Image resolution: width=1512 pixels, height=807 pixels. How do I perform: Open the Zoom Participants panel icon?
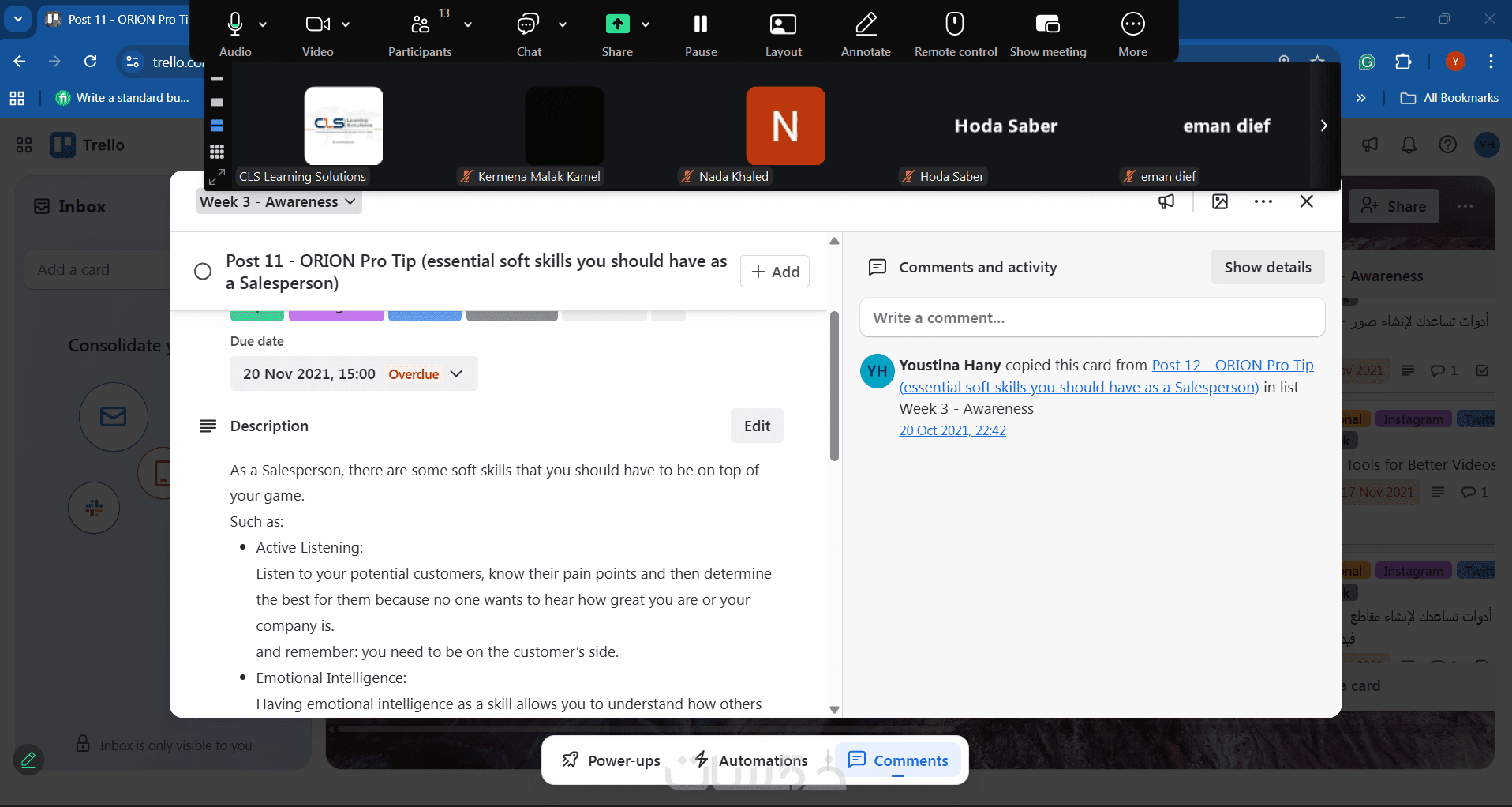421,24
